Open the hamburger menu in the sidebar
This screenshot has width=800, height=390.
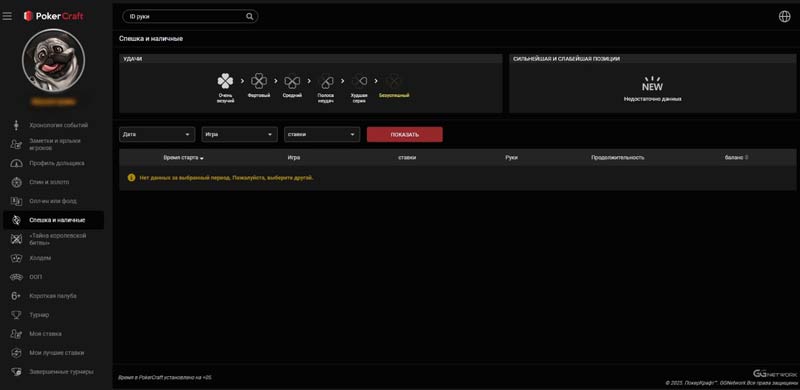click(x=7, y=16)
